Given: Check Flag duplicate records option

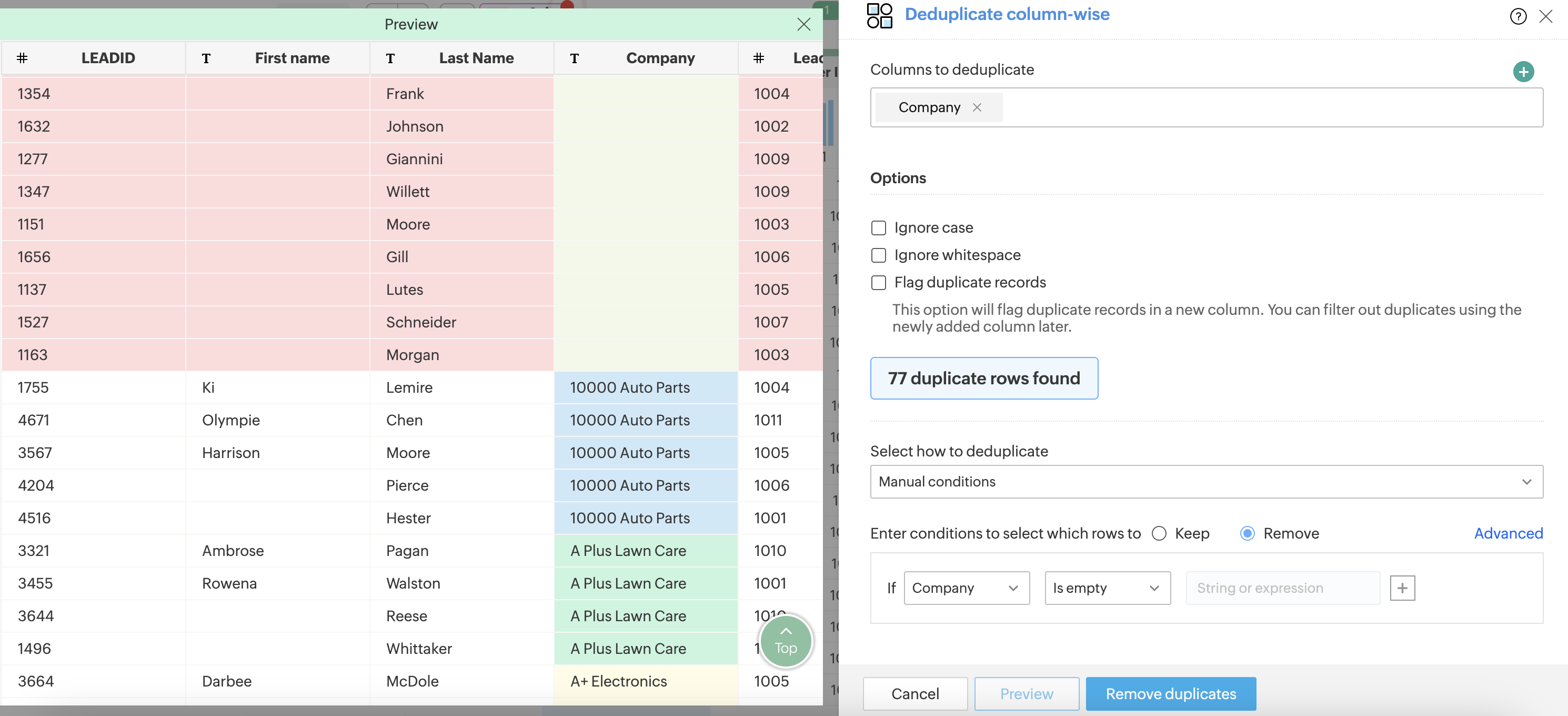Looking at the screenshot, I should [878, 283].
